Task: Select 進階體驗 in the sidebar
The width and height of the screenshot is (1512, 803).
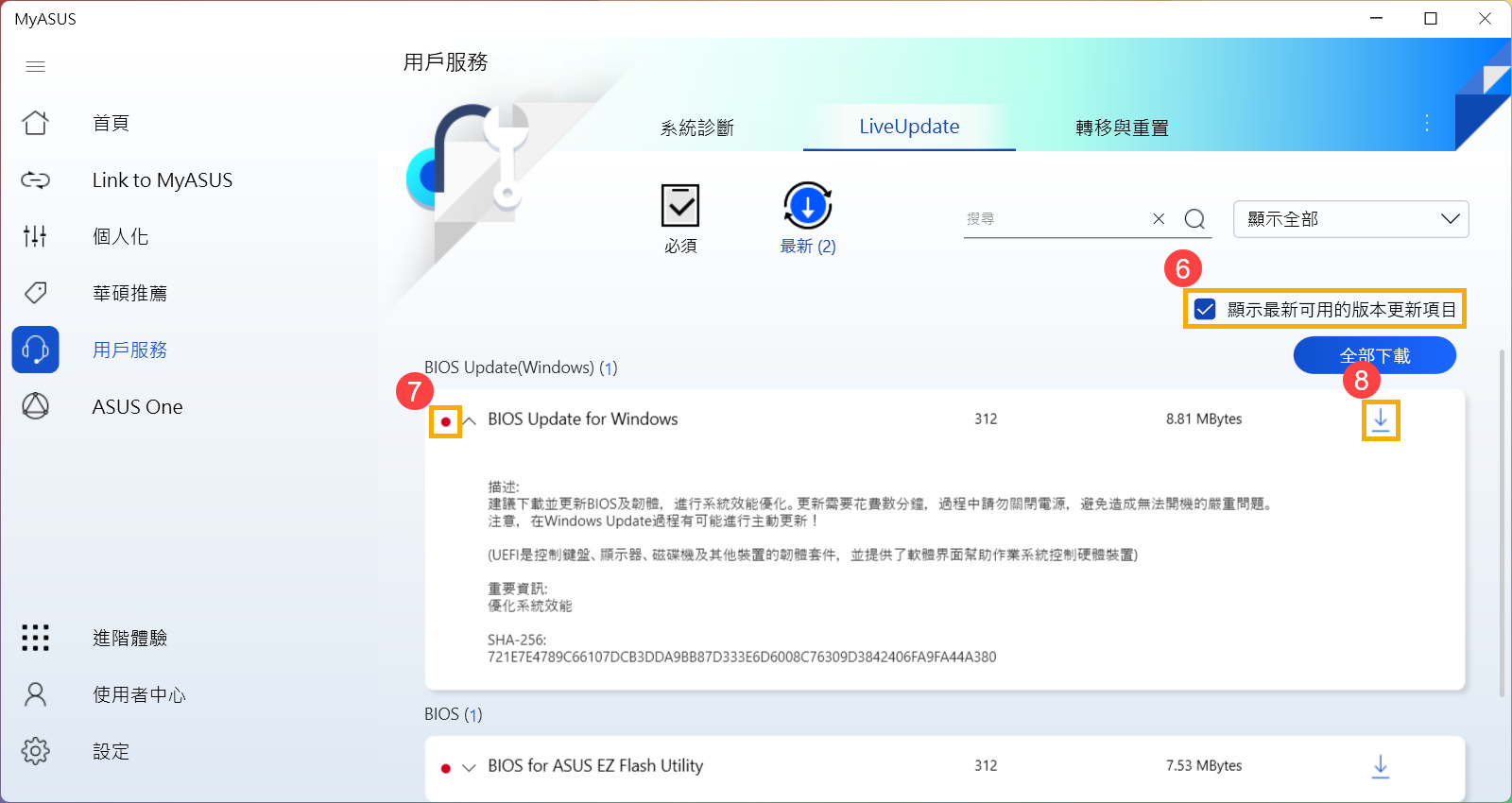Action: 129,638
